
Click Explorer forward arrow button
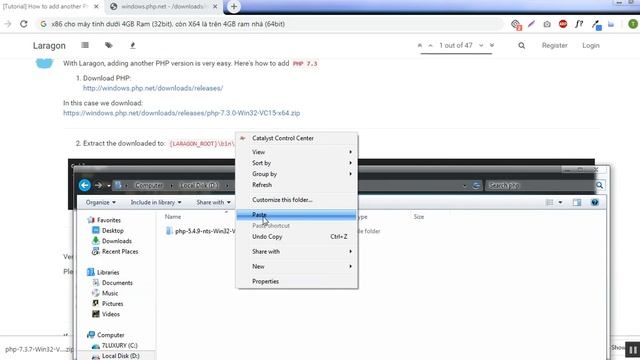tap(98, 185)
